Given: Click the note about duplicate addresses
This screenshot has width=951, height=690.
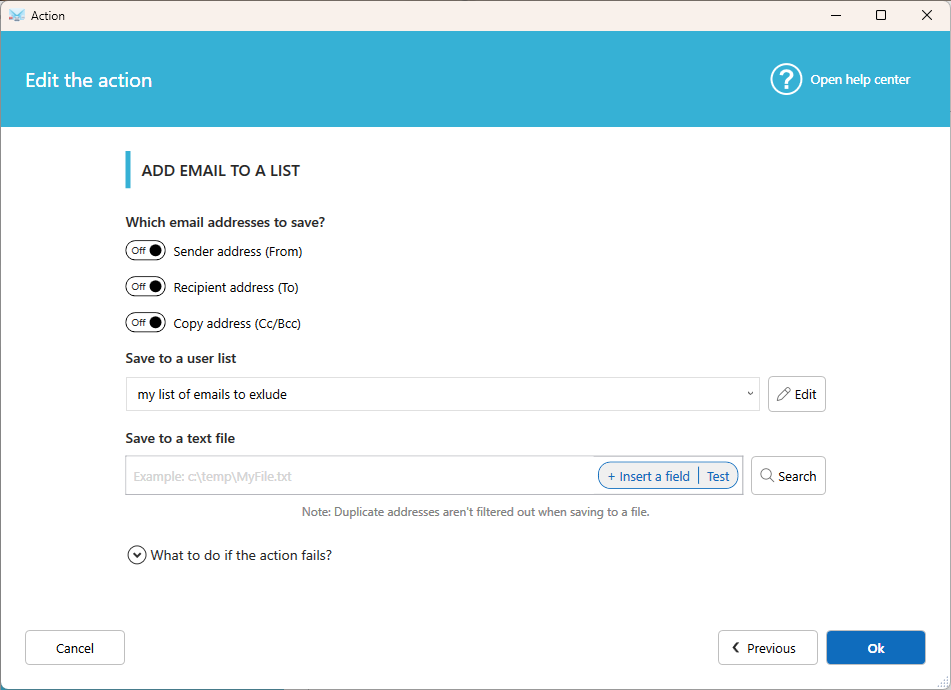Looking at the screenshot, I should point(476,512).
